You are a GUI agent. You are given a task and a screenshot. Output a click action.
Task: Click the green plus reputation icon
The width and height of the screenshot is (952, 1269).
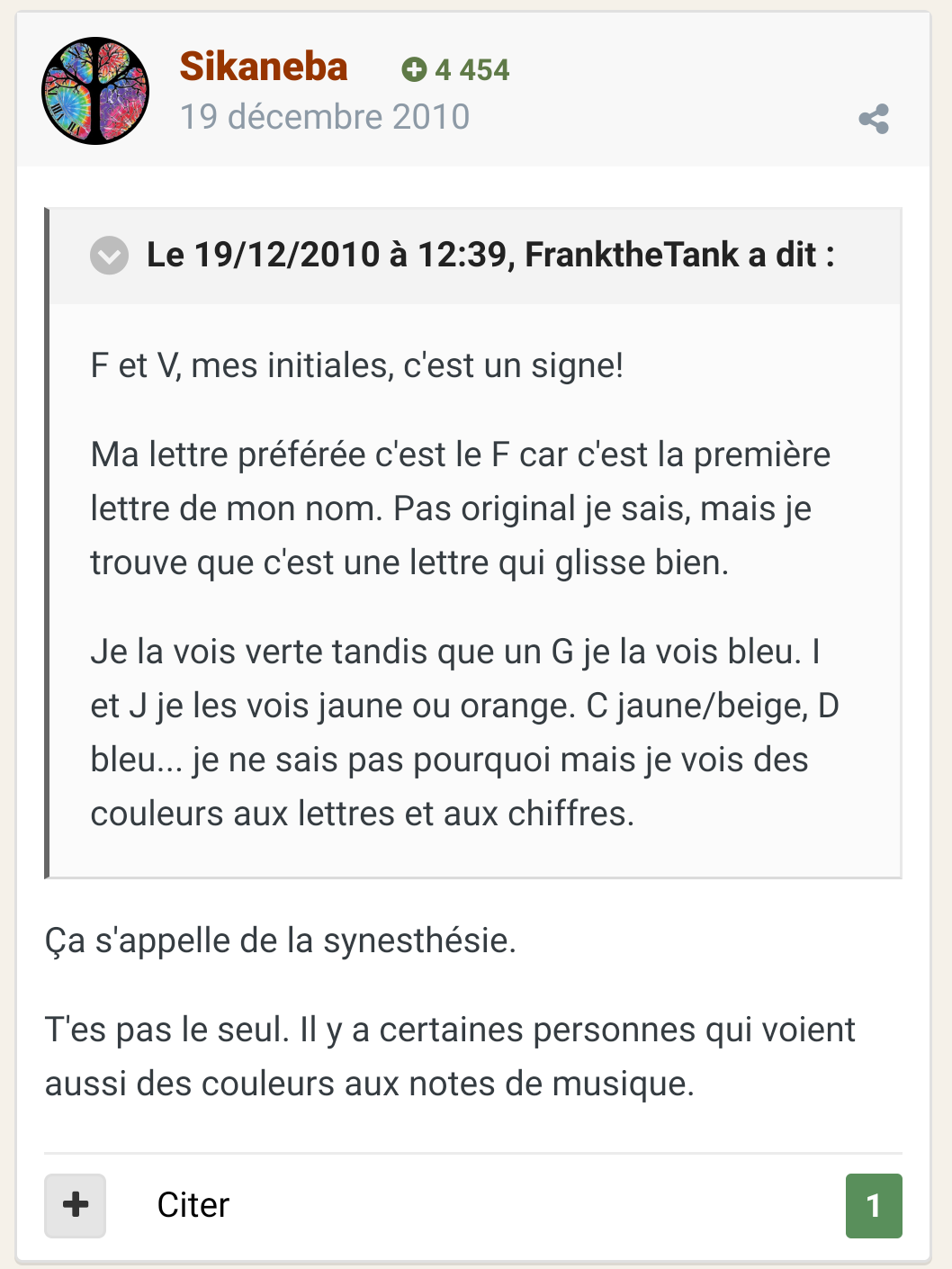pyautogui.click(x=414, y=69)
